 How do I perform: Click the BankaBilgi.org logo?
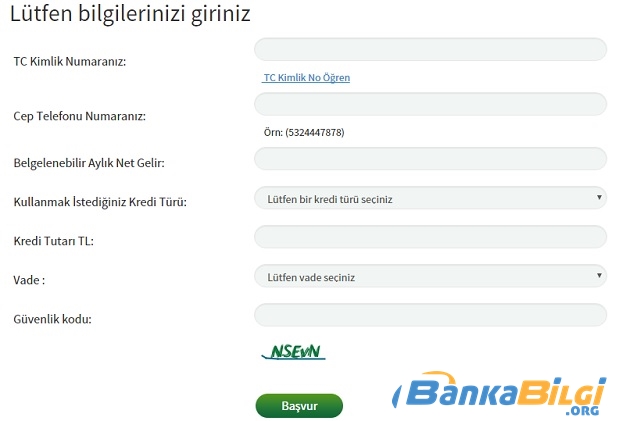pyautogui.click(x=499, y=393)
